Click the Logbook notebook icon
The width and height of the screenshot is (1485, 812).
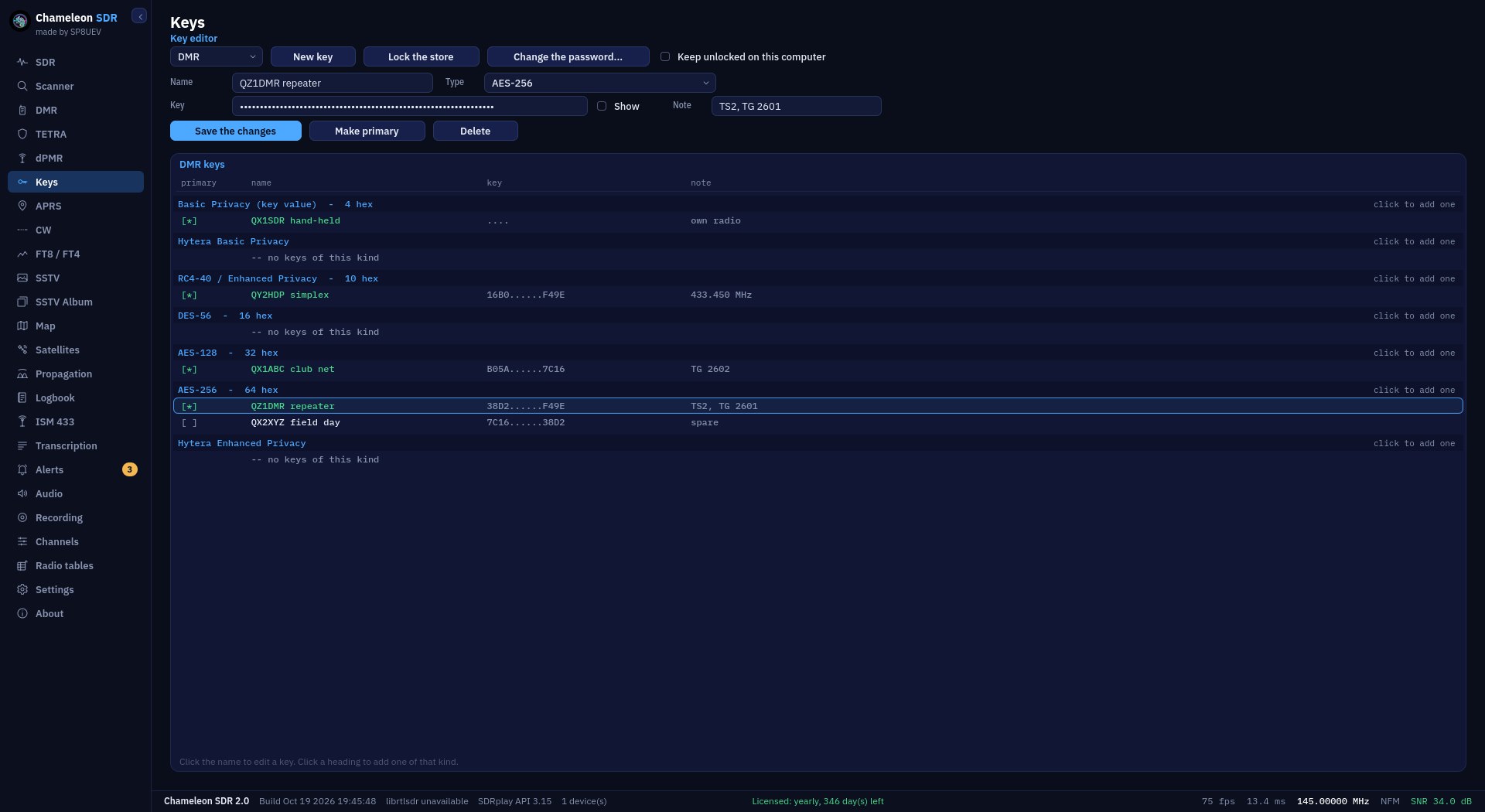point(22,397)
